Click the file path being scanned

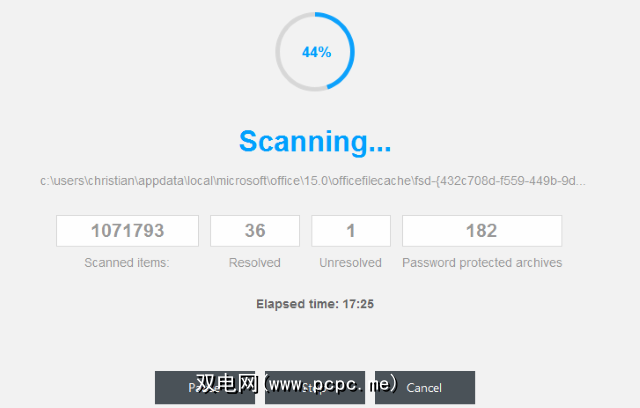(x=313, y=181)
